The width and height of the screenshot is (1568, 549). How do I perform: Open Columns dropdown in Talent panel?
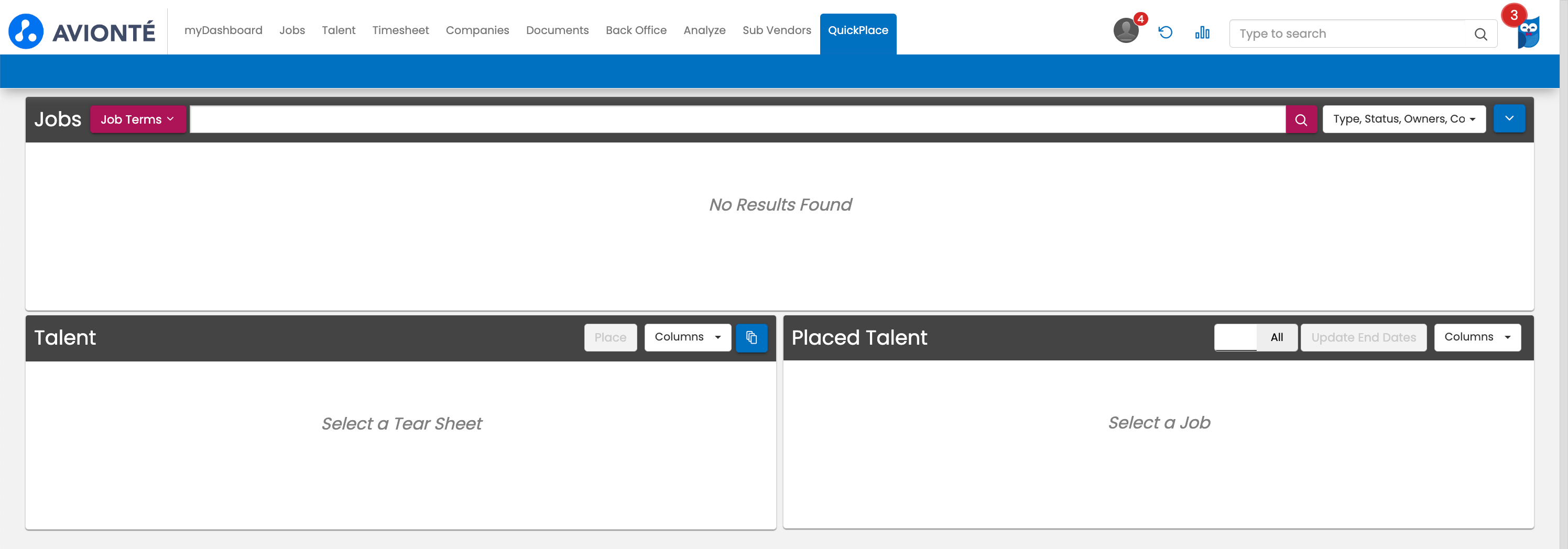687,337
